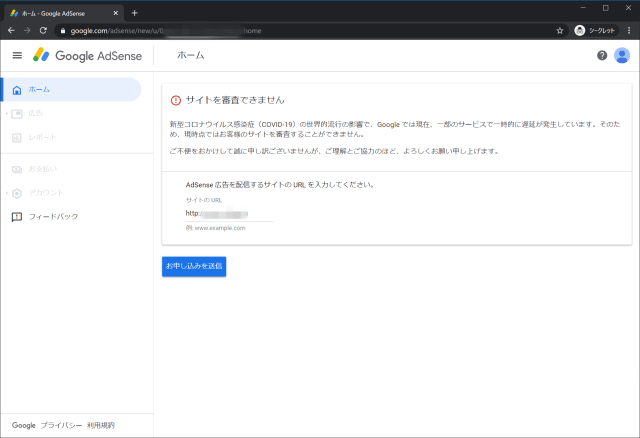The height and width of the screenshot is (438, 640).
Task: Click the lock icon in address bar
Action: pos(63,31)
